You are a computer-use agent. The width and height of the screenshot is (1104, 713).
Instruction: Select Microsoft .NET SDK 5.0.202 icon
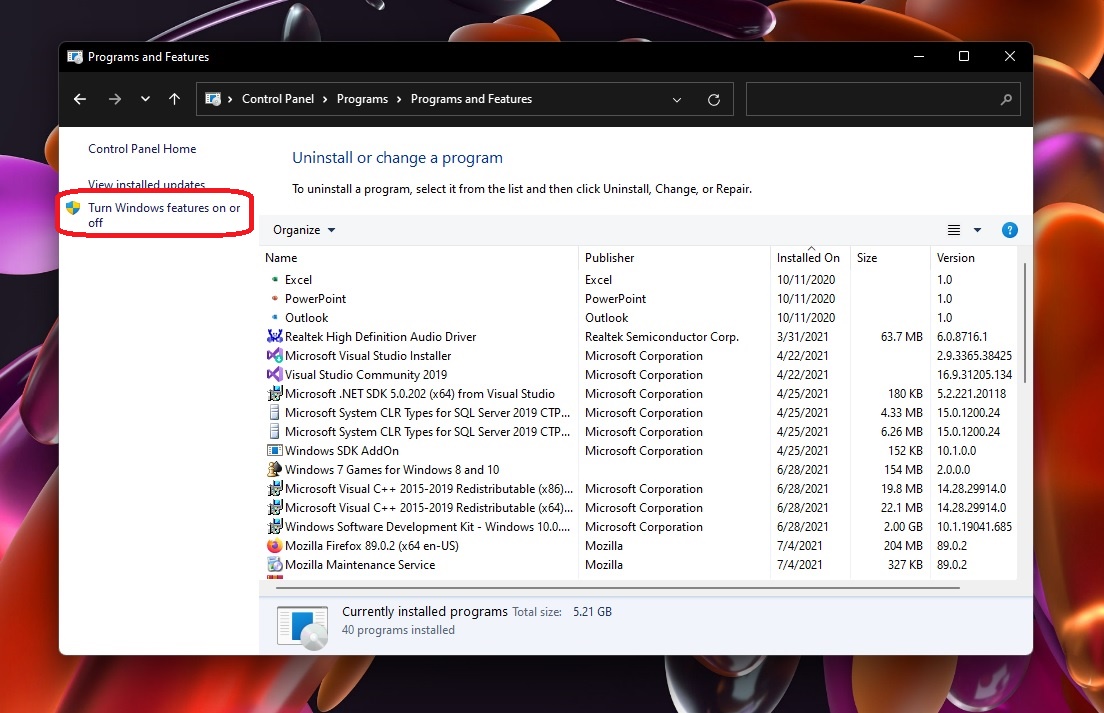(x=275, y=393)
